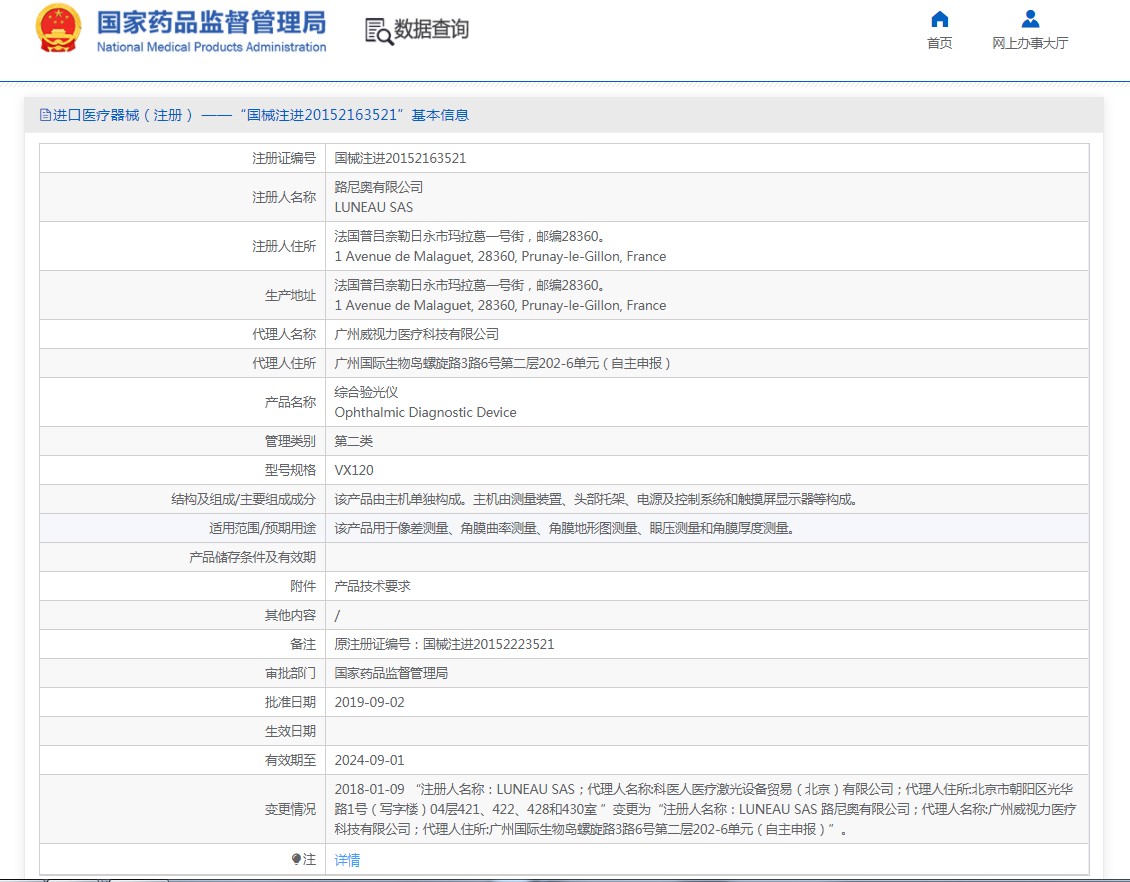Click the 生产地址 row label
Viewport: 1130px width, 882px height.
(x=290, y=295)
